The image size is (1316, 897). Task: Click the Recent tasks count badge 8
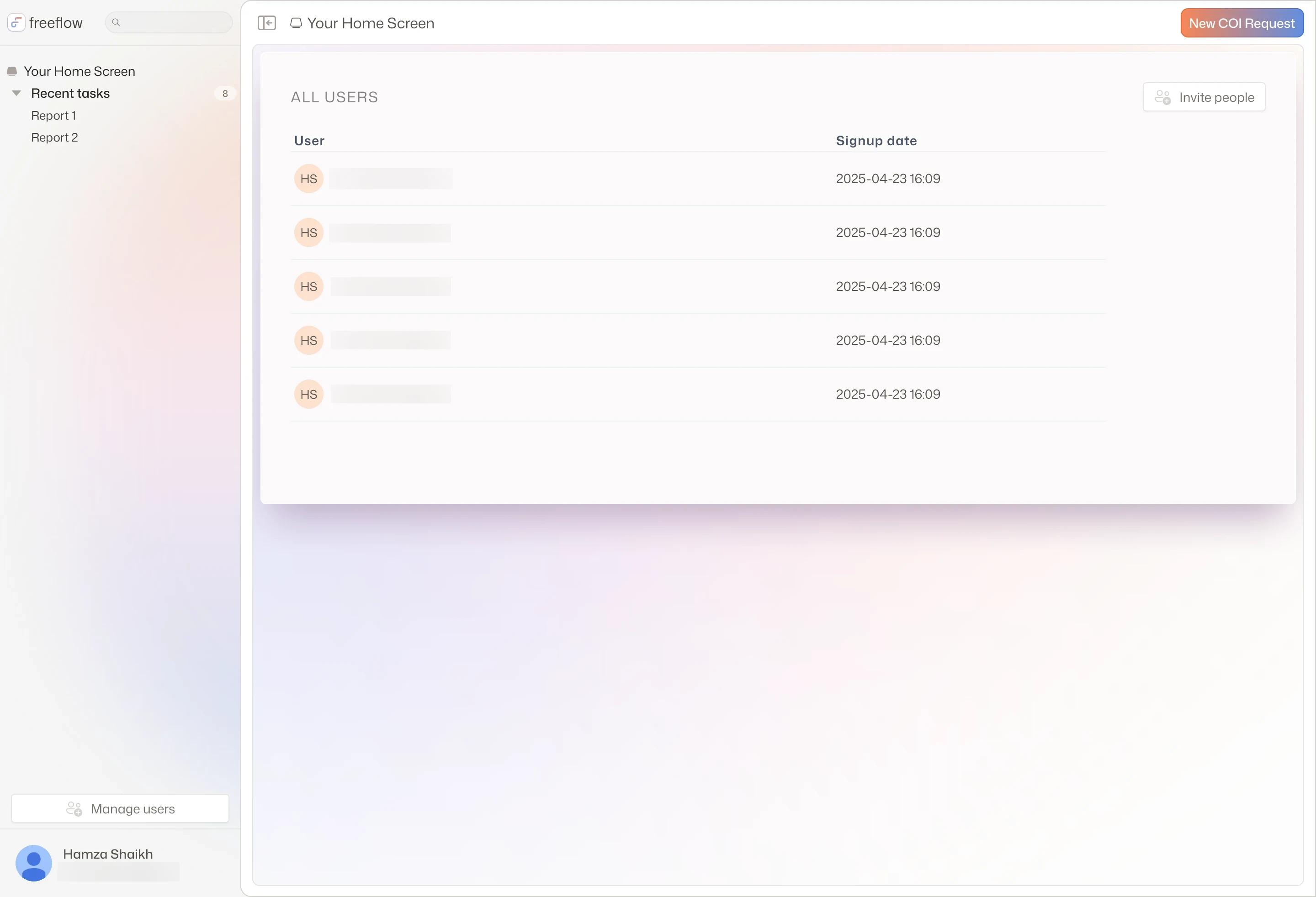click(x=225, y=93)
